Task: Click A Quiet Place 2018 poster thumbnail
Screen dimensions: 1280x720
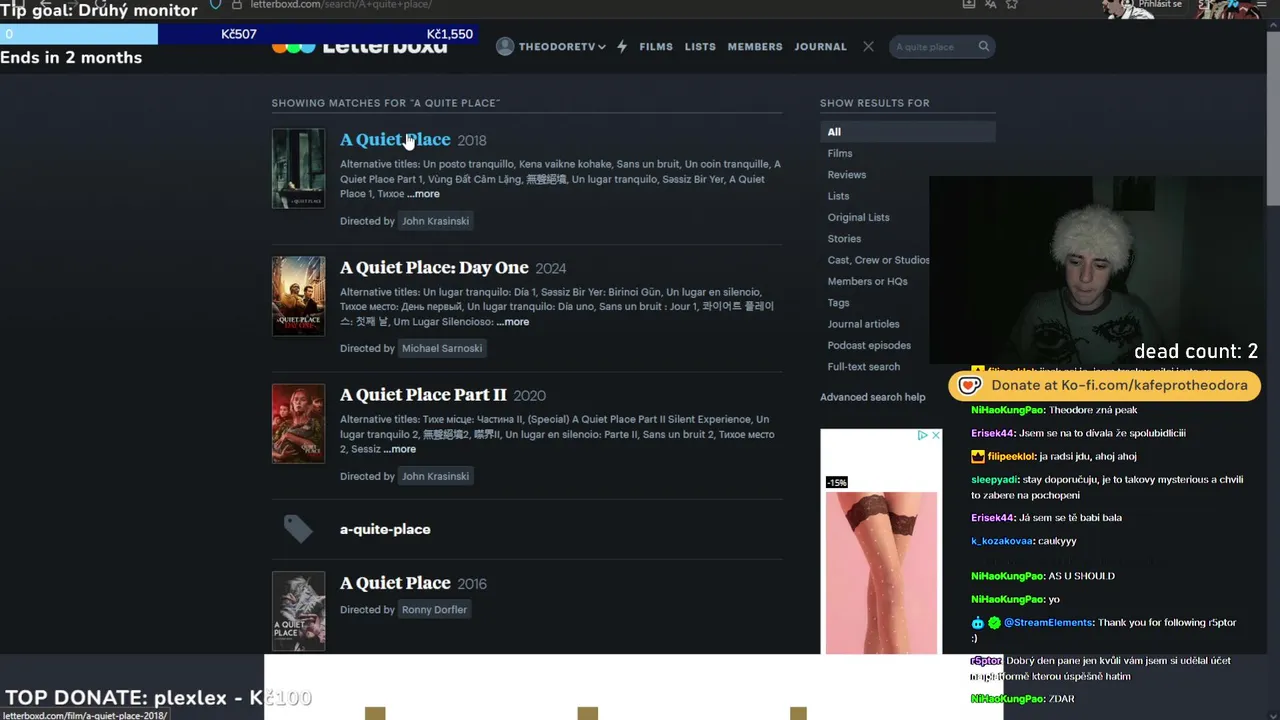Action: click(298, 168)
